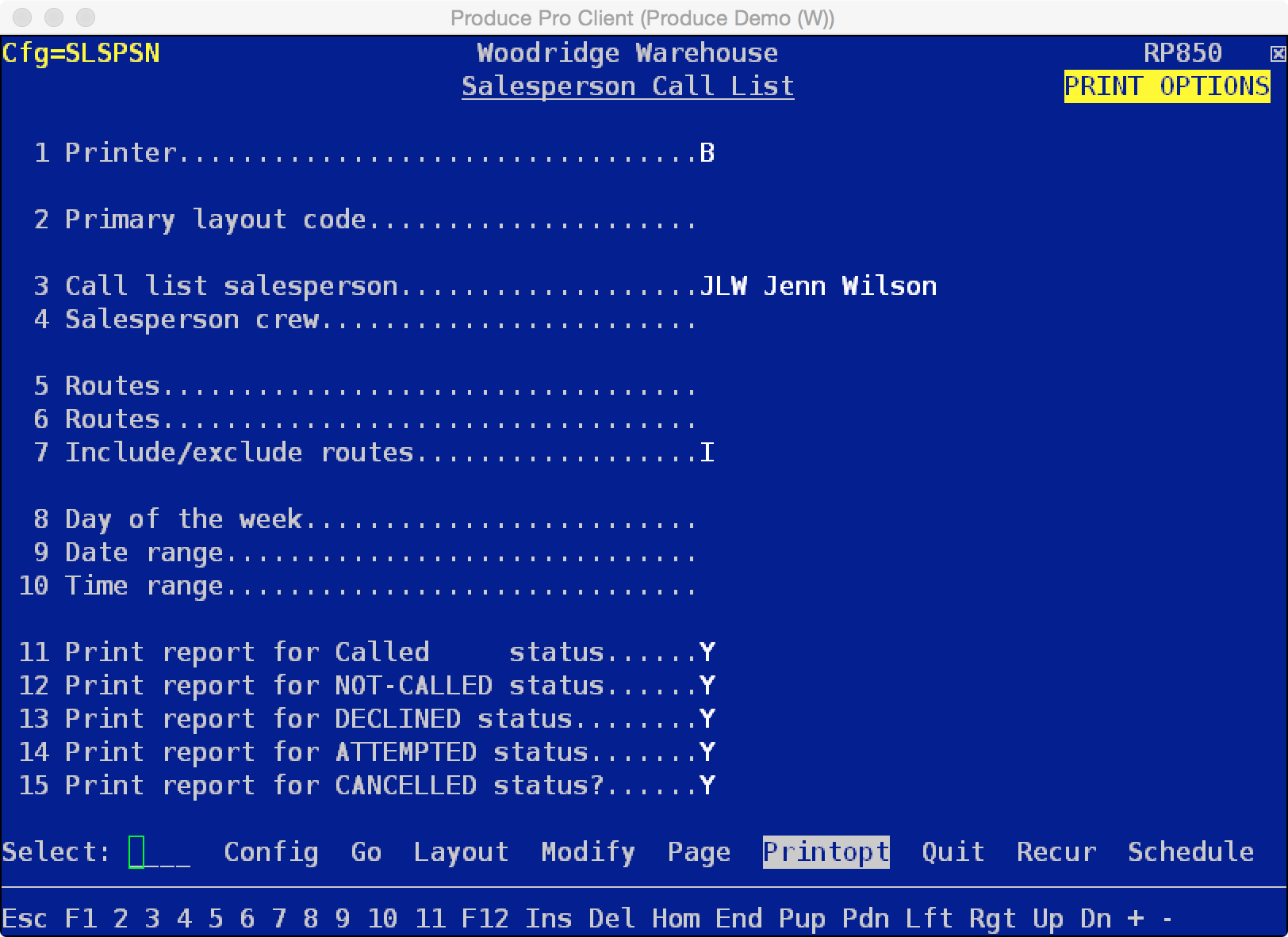
Task: Click the Del key shortcut
Action: coord(612,919)
